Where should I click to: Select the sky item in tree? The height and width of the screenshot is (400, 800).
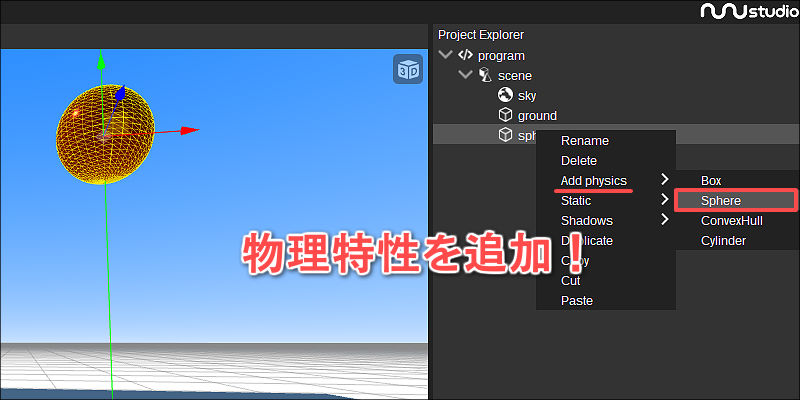(x=527, y=95)
